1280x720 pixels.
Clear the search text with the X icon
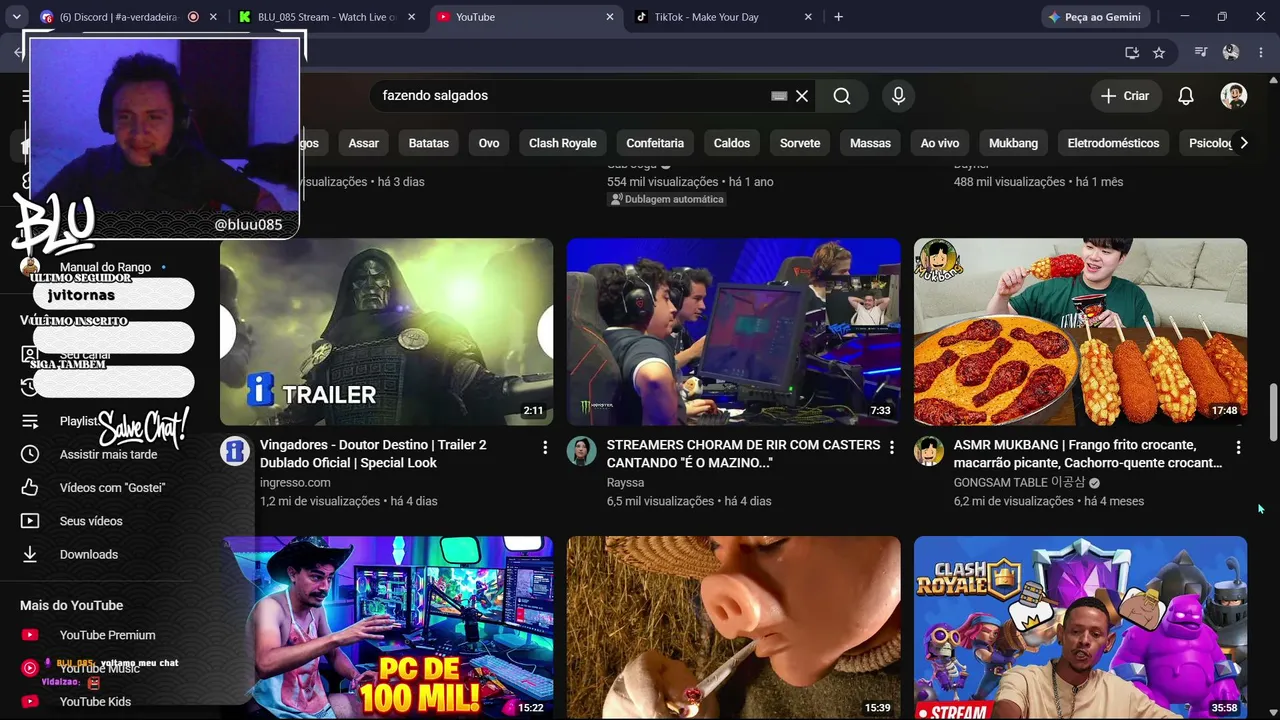(x=802, y=96)
